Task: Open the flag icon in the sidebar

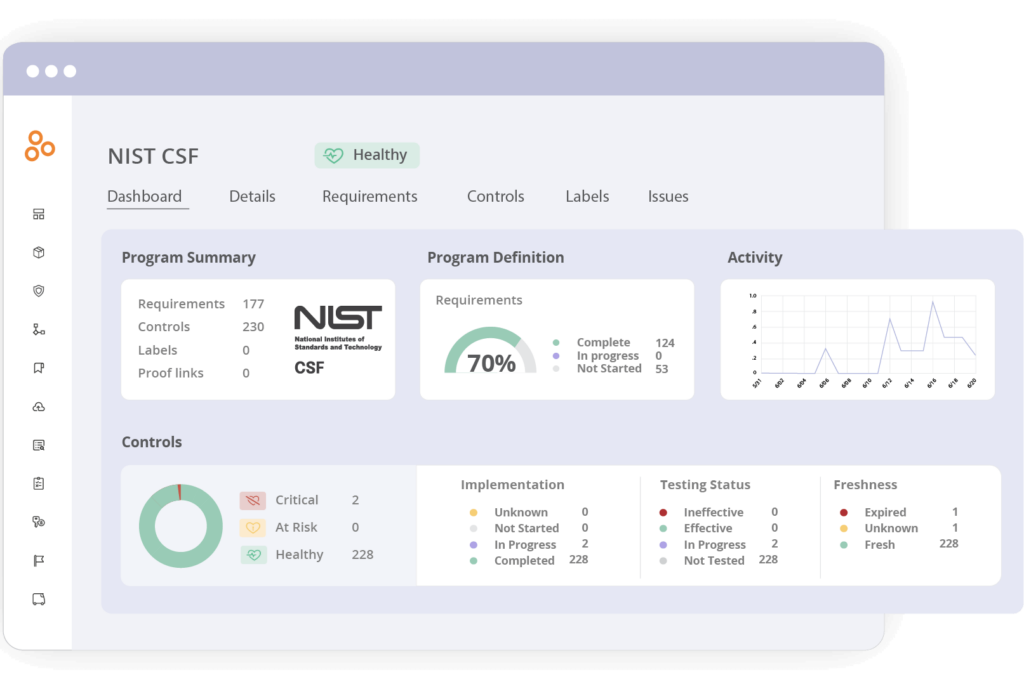Action: coord(38,559)
